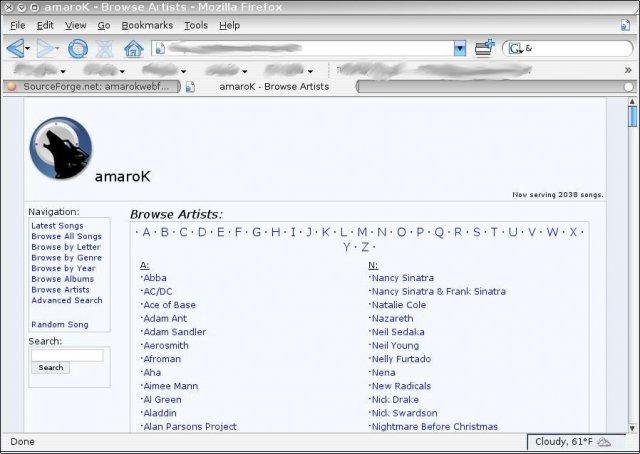The width and height of the screenshot is (640, 454).
Task: Open Browse by Year link
Action: click(63, 268)
